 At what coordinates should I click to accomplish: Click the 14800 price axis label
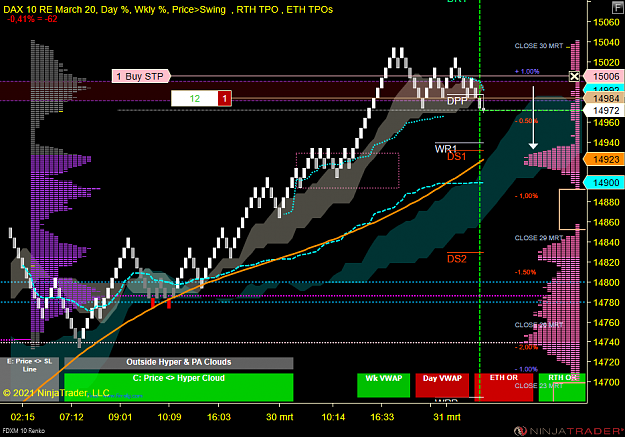click(606, 283)
